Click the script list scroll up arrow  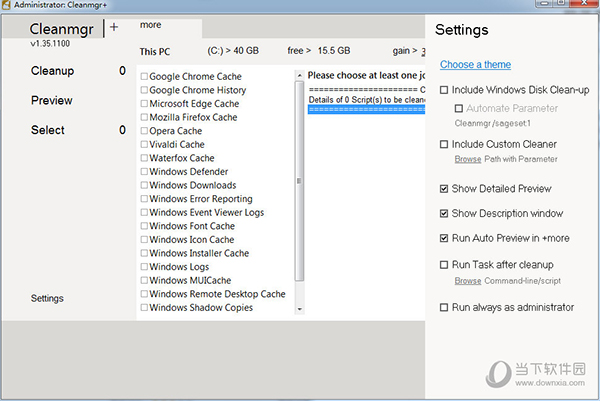(300, 75)
